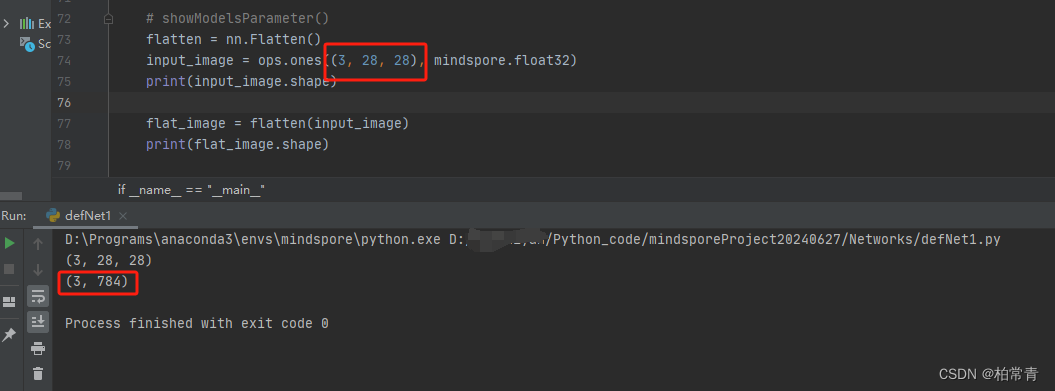Click the down stack trace arrow
Image resolution: width=1055 pixels, height=391 pixels.
point(38,270)
